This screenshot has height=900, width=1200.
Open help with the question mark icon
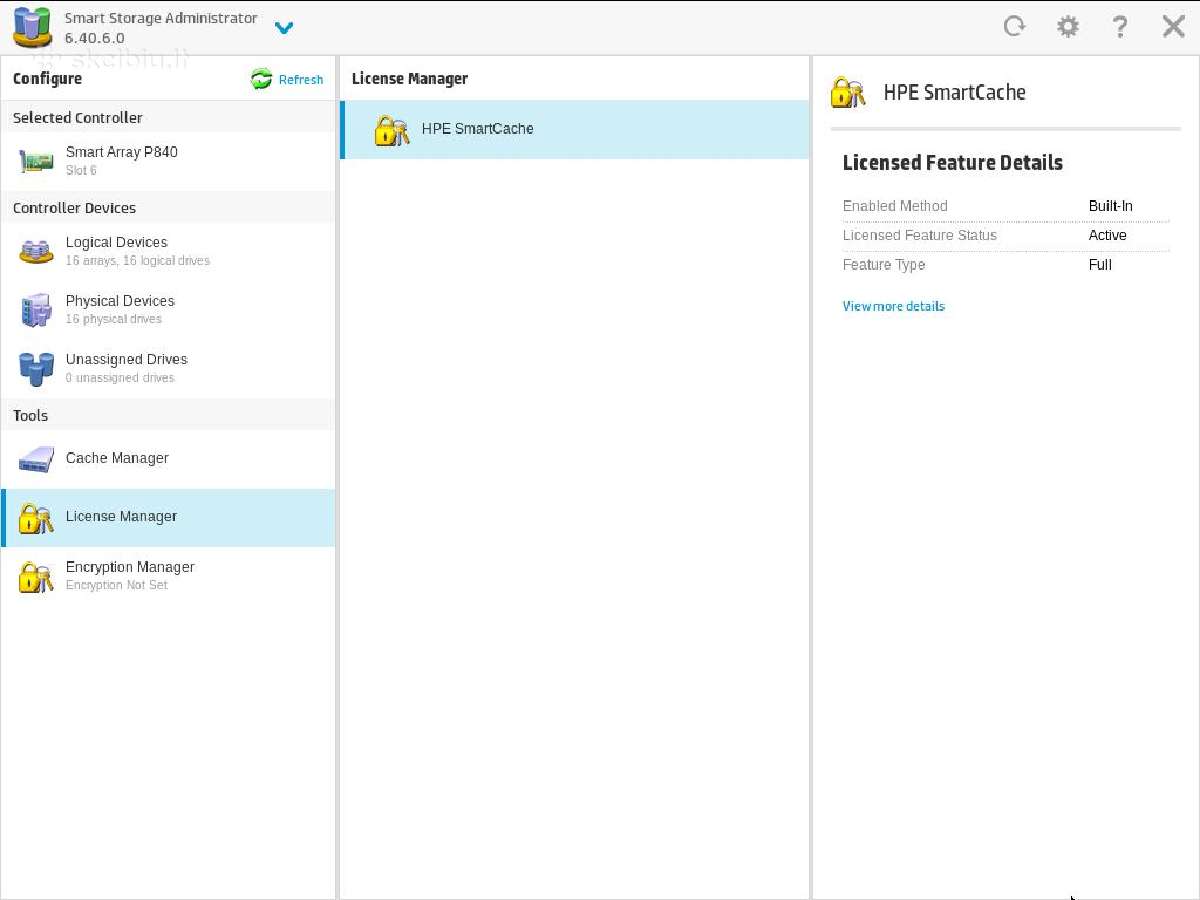click(x=1121, y=26)
